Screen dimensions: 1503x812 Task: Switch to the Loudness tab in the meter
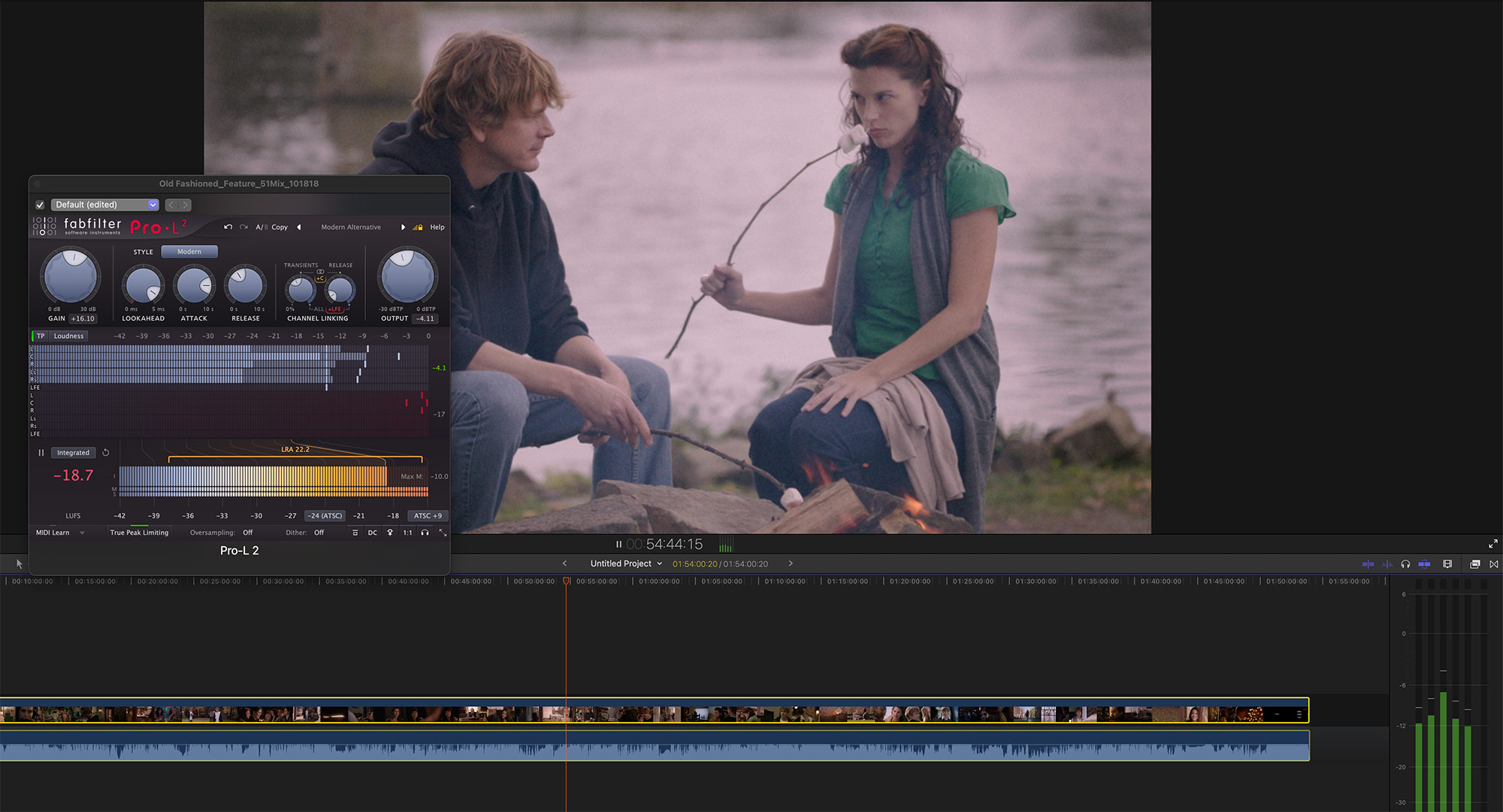pos(68,336)
